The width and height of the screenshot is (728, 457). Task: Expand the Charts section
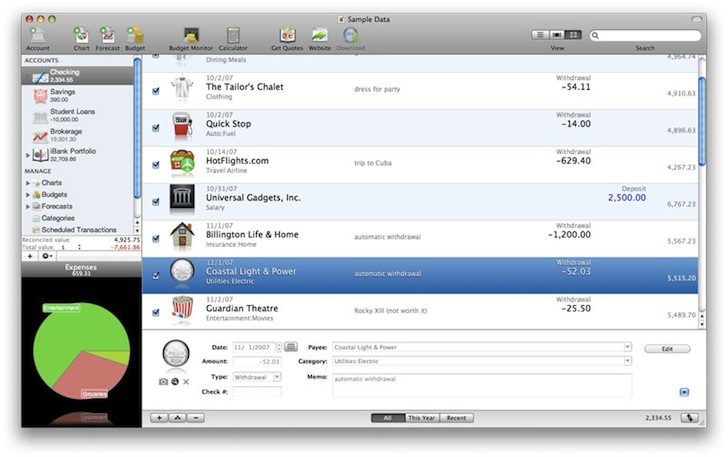tap(27, 183)
